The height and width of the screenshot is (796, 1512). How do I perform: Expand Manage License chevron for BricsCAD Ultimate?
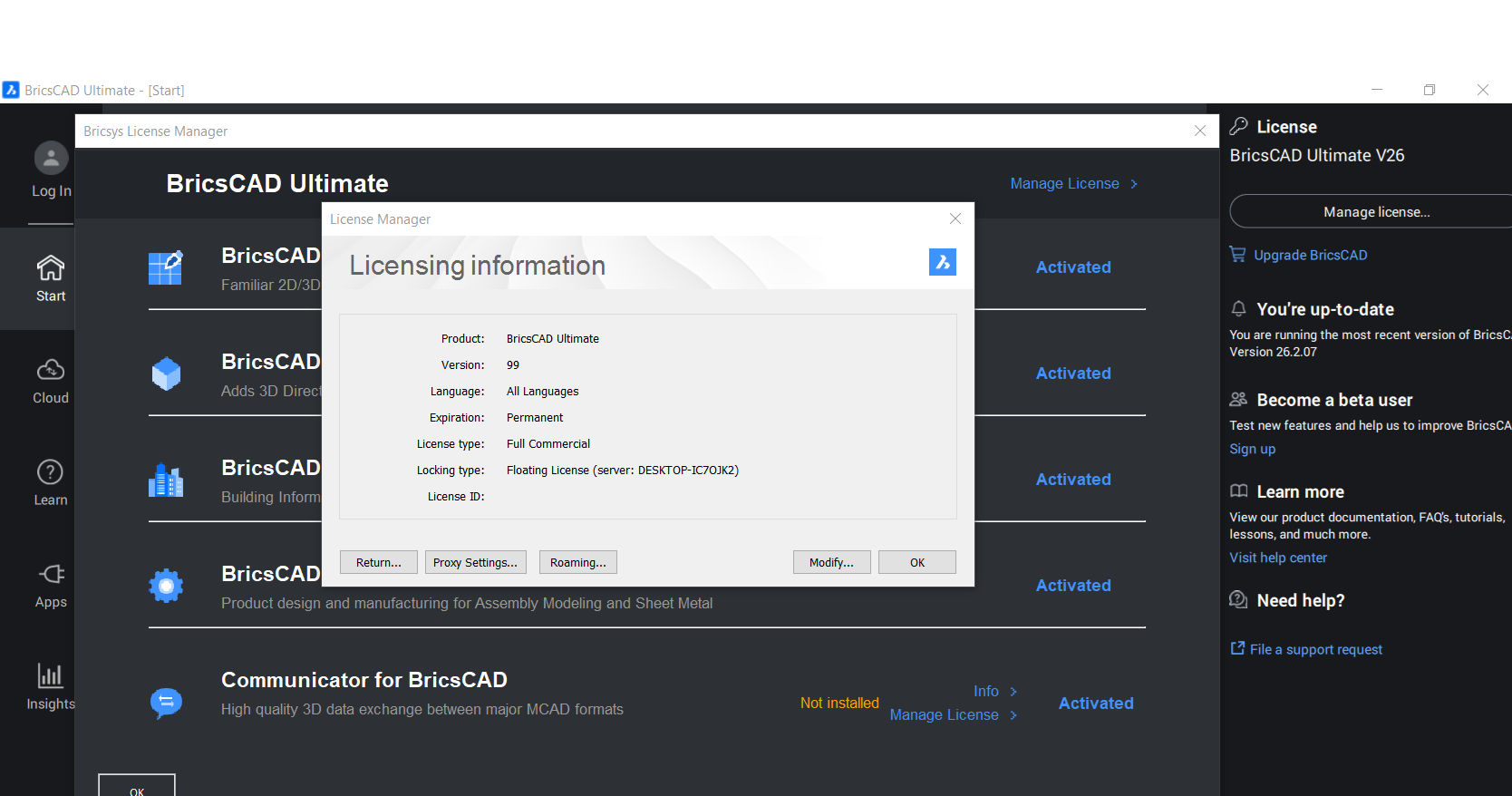[1134, 184]
